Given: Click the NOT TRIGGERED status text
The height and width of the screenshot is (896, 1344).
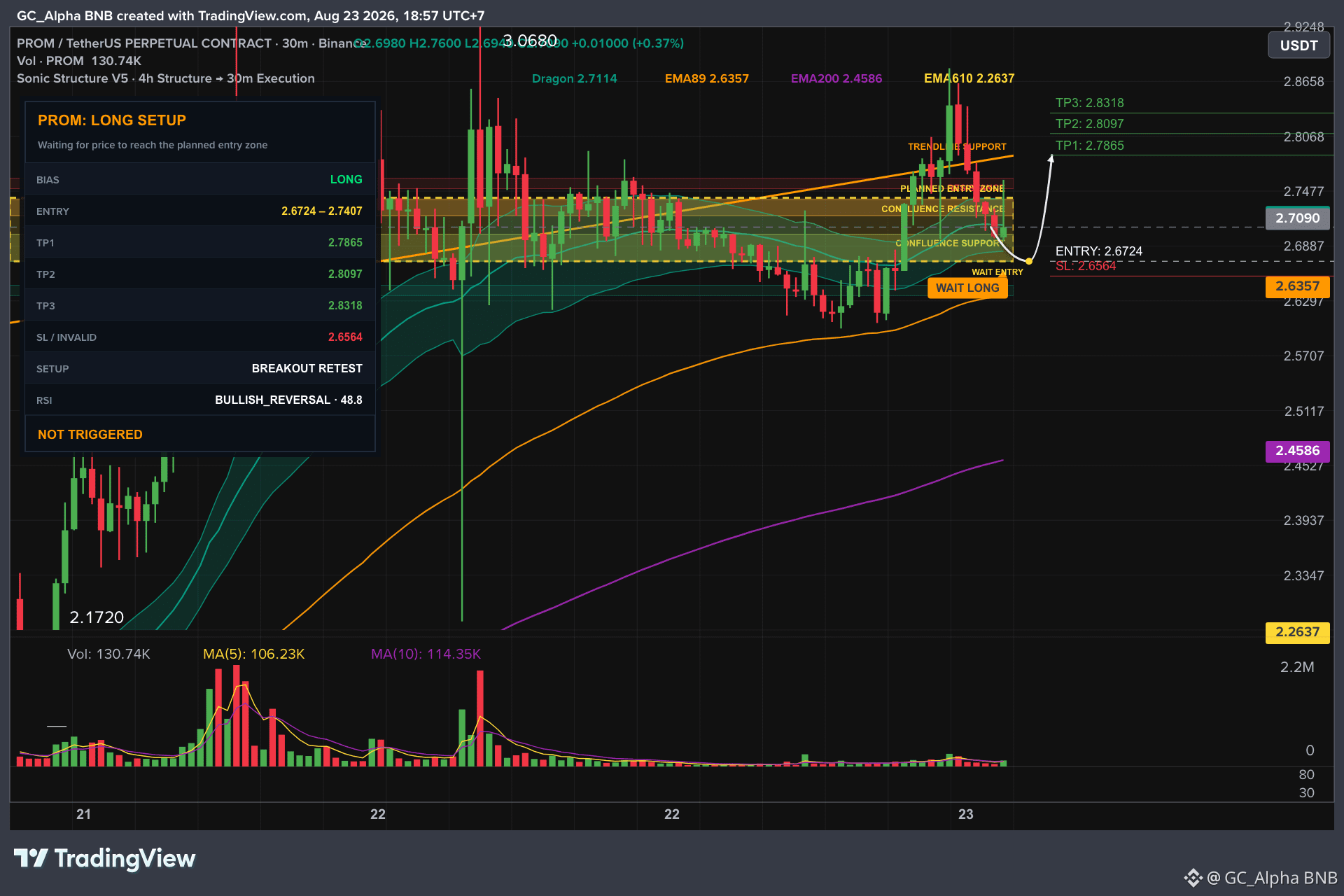Looking at the screenshot, I should [x=90, y=435].
